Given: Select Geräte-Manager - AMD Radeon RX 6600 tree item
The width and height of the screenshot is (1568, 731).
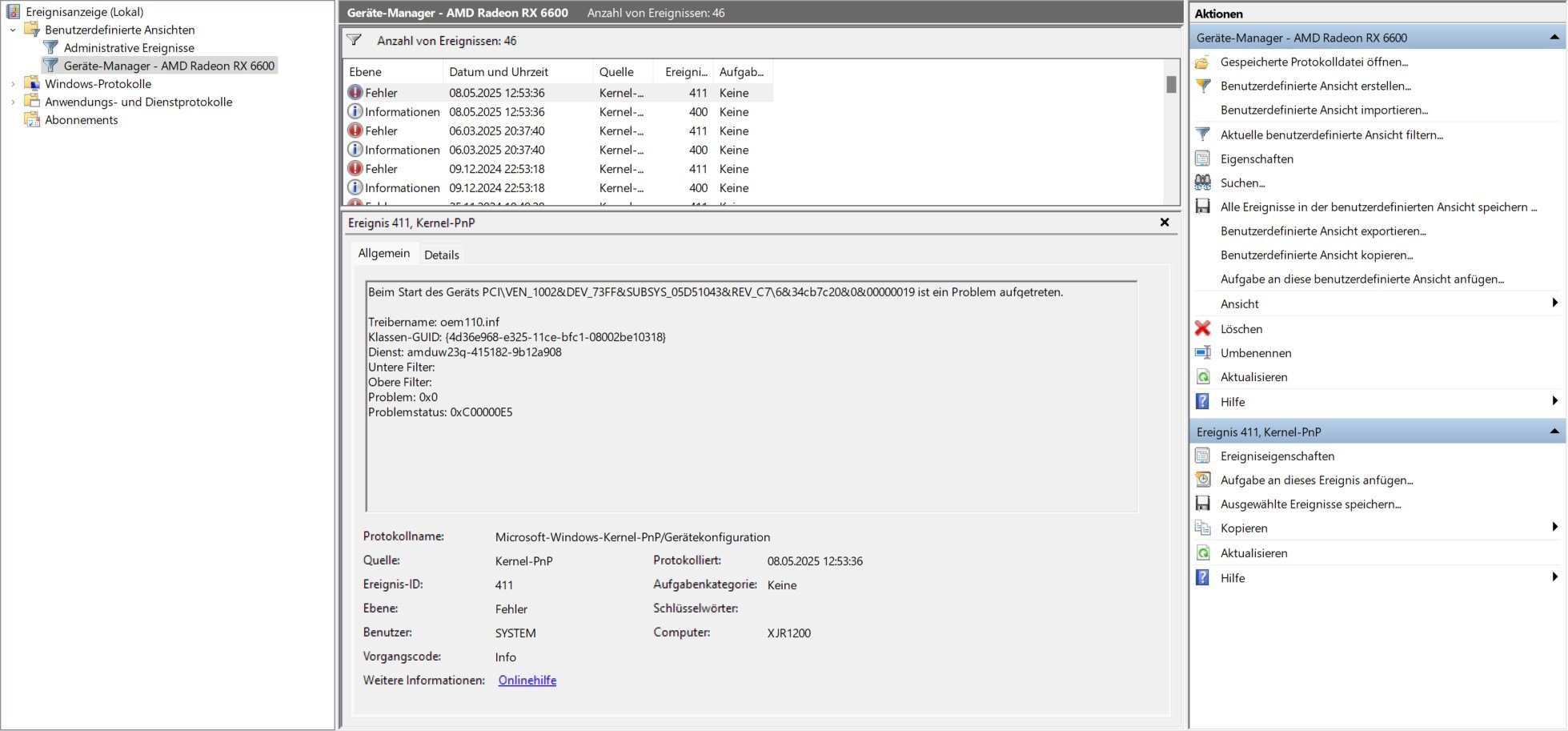Looking at the screenshot, I should click(x=169, y=66).
